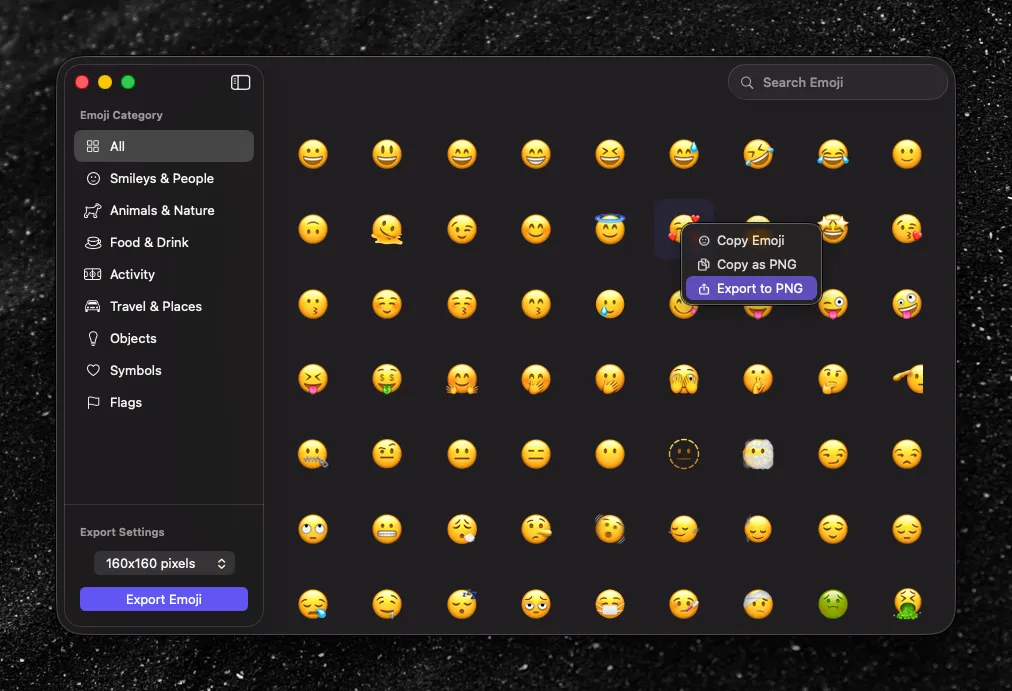This screenshot has height=691, width=1012.
Task: Select the hugging face emoji
Action: (x=462, y=379)
